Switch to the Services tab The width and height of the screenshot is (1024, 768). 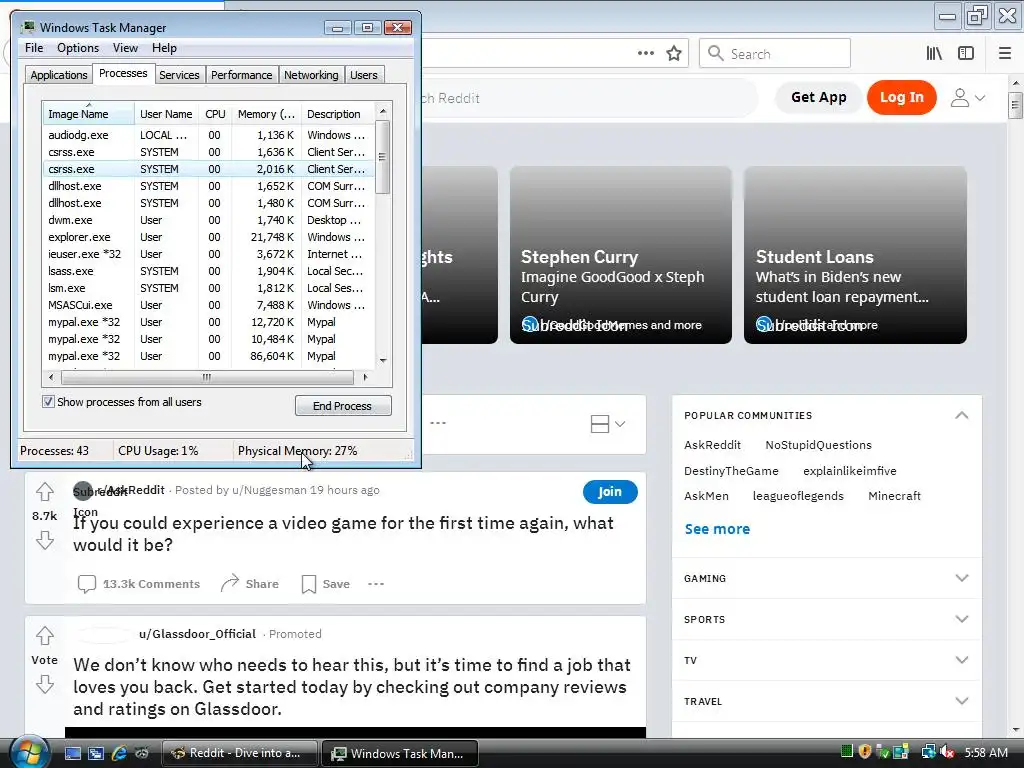pos(179,75)
